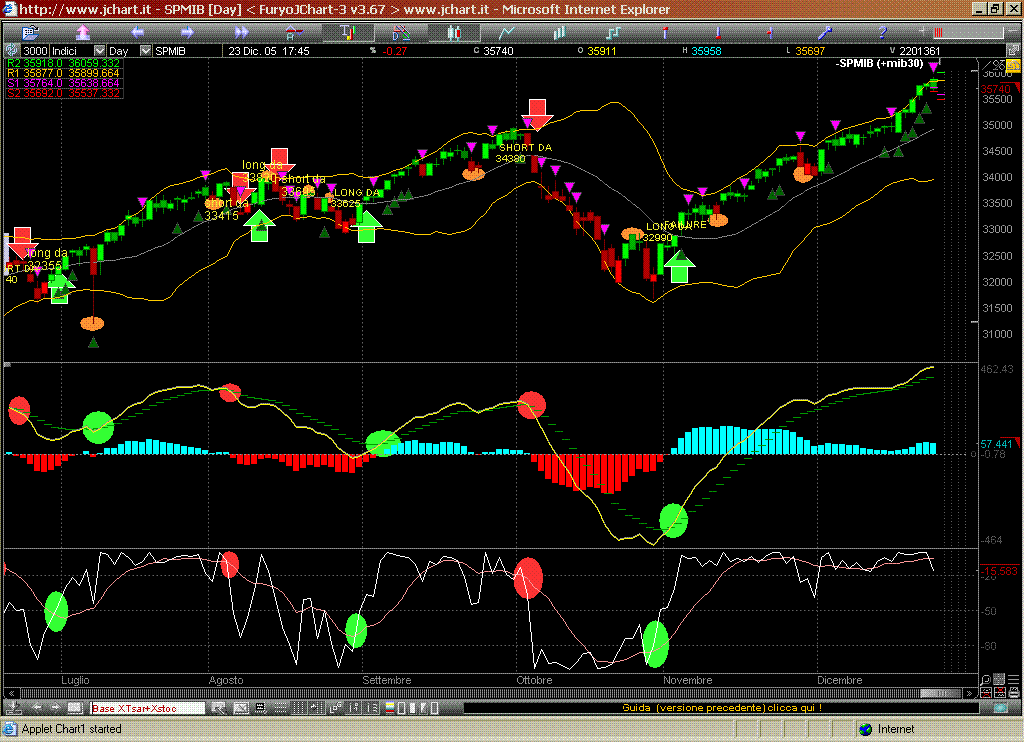Select the candlestick chart type icon
The image size is (1024, 742).
454,33
